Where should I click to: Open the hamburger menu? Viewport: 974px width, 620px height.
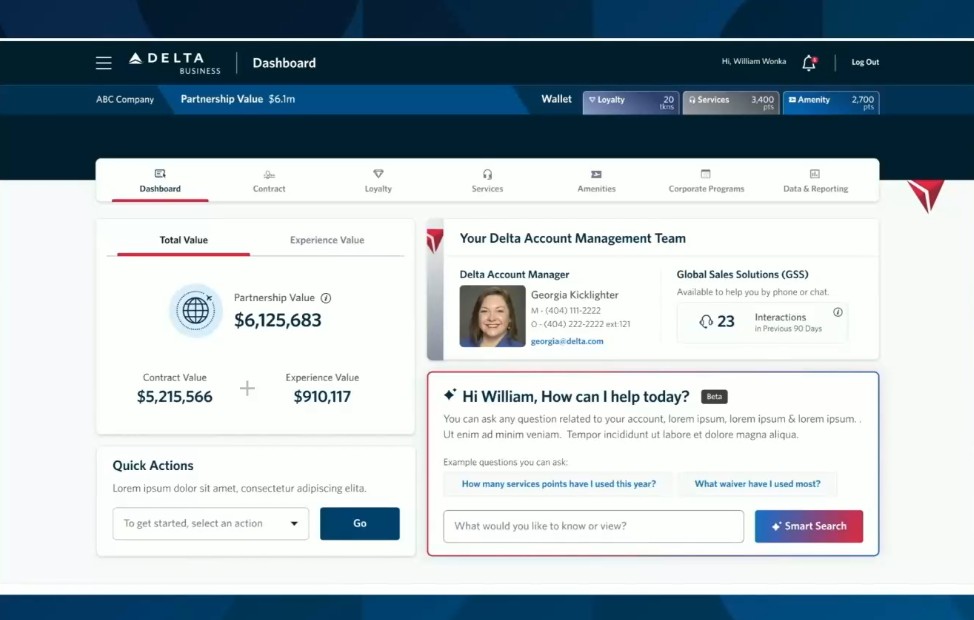pos(104,63)
